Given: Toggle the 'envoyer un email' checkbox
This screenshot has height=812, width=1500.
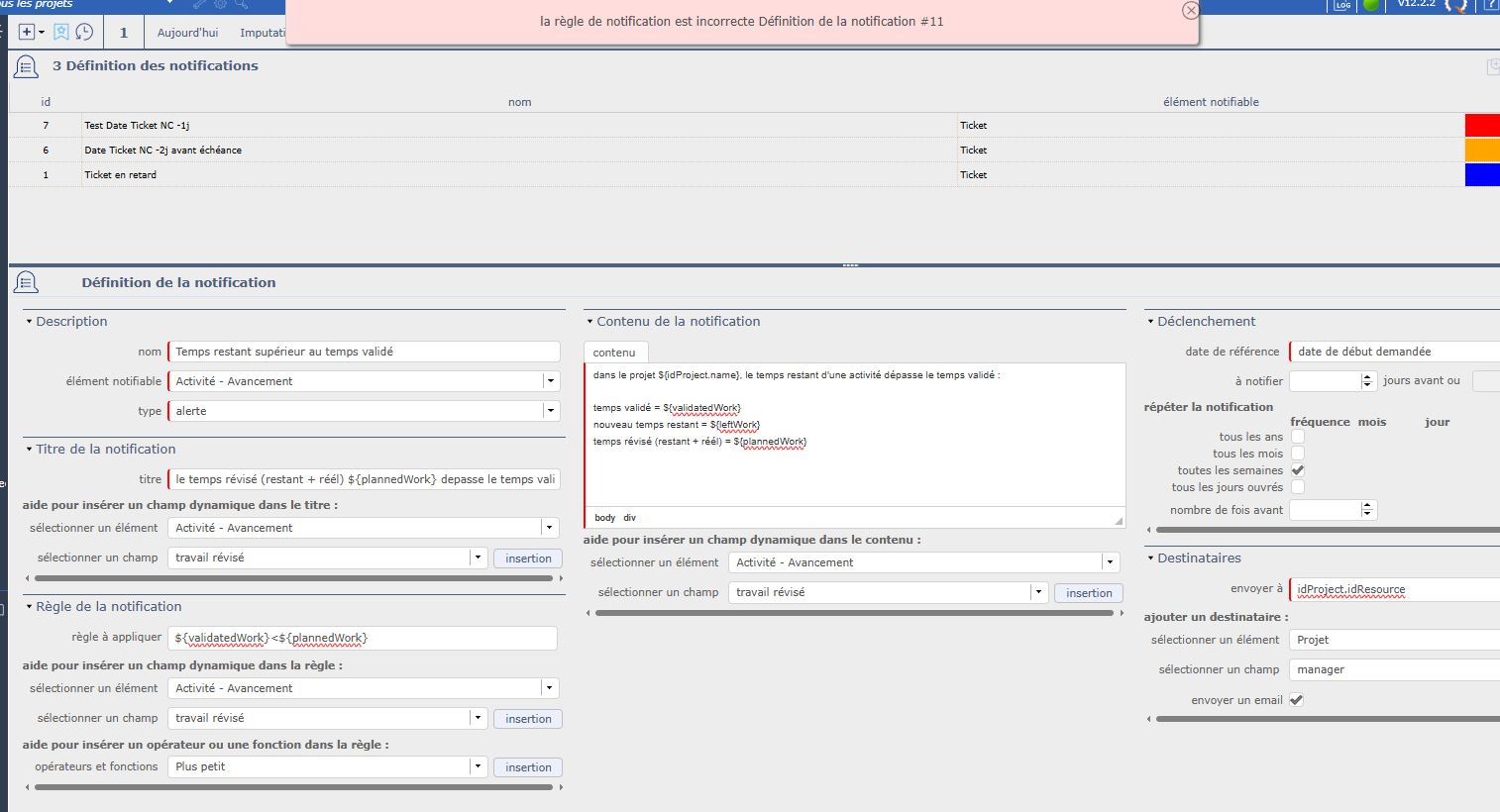Looking at the screenshot, I should (x=1296, y=700).
